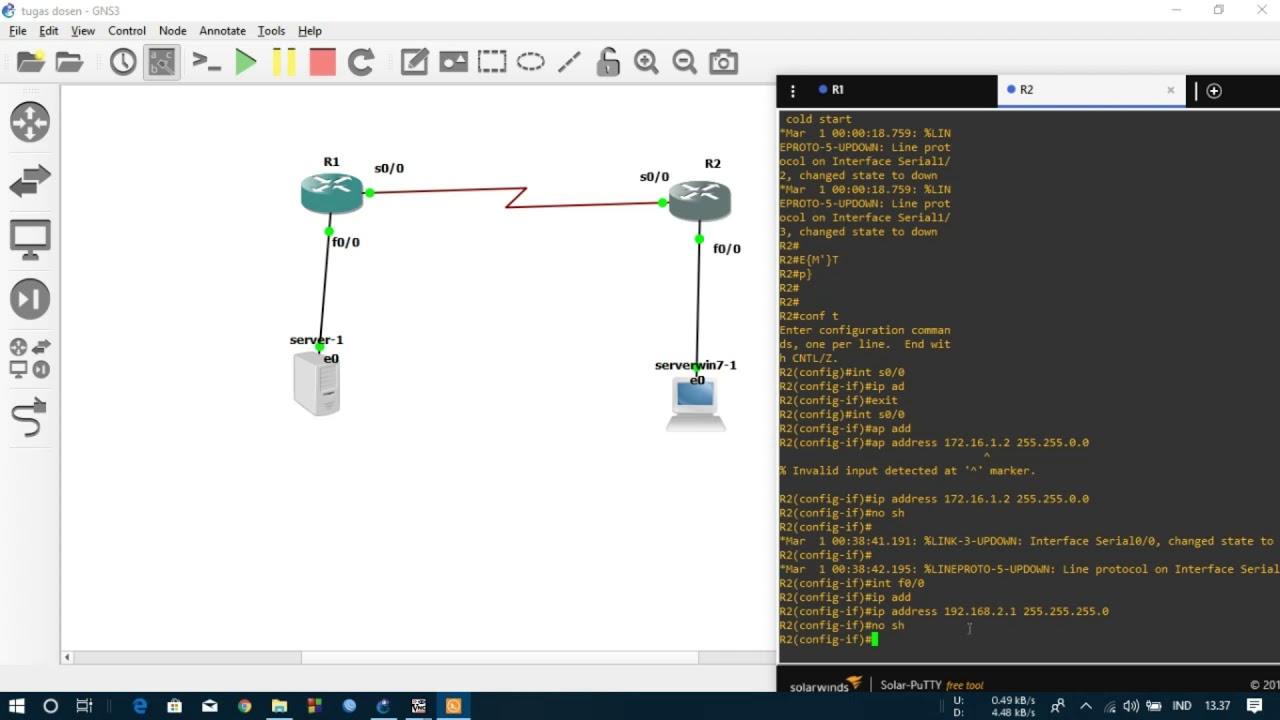The image size is (1280, 720).
Task: Browse switches in device sidebar
Action: pos(30,181)
